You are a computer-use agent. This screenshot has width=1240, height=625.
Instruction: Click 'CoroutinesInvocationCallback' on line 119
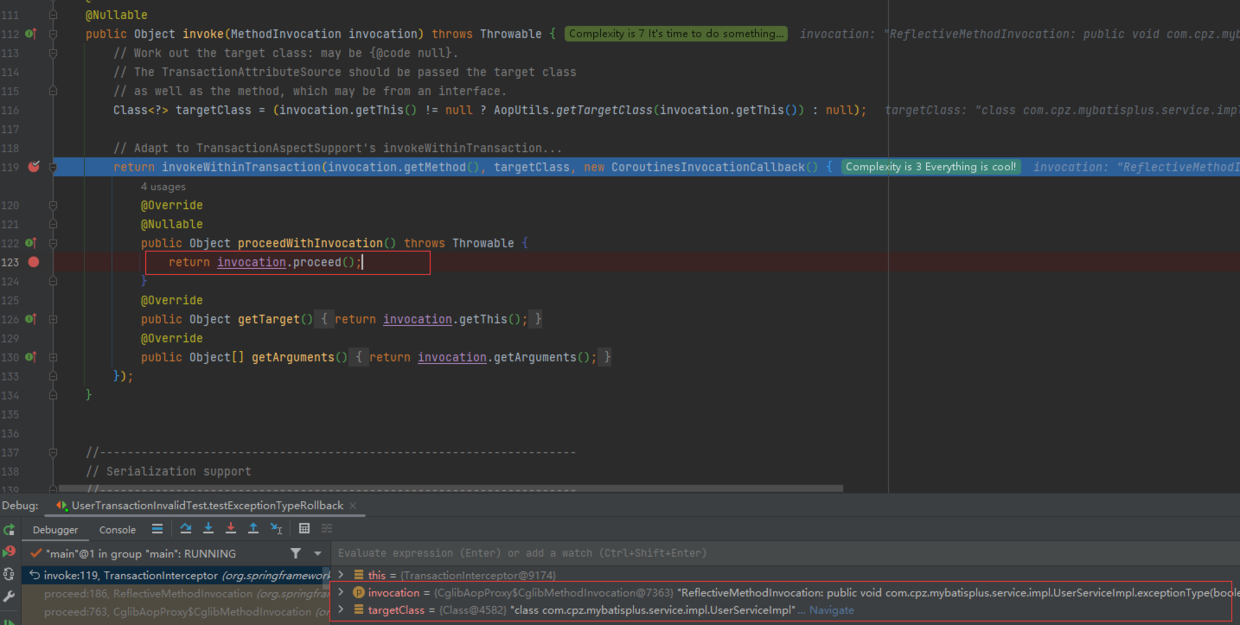click(708, 167)
